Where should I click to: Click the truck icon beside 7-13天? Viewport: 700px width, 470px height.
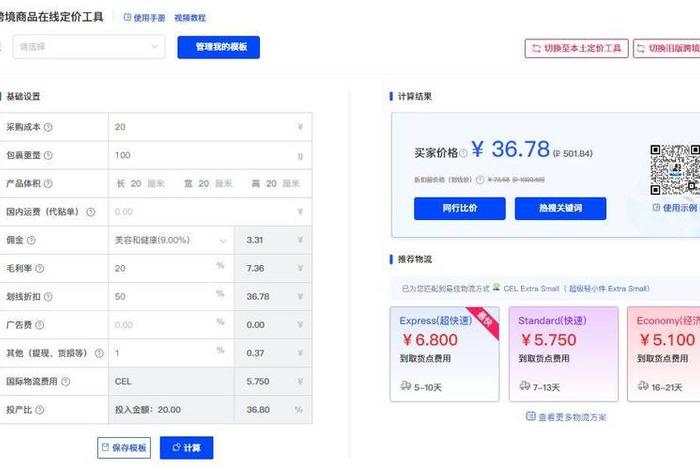[x=525, y=386]
